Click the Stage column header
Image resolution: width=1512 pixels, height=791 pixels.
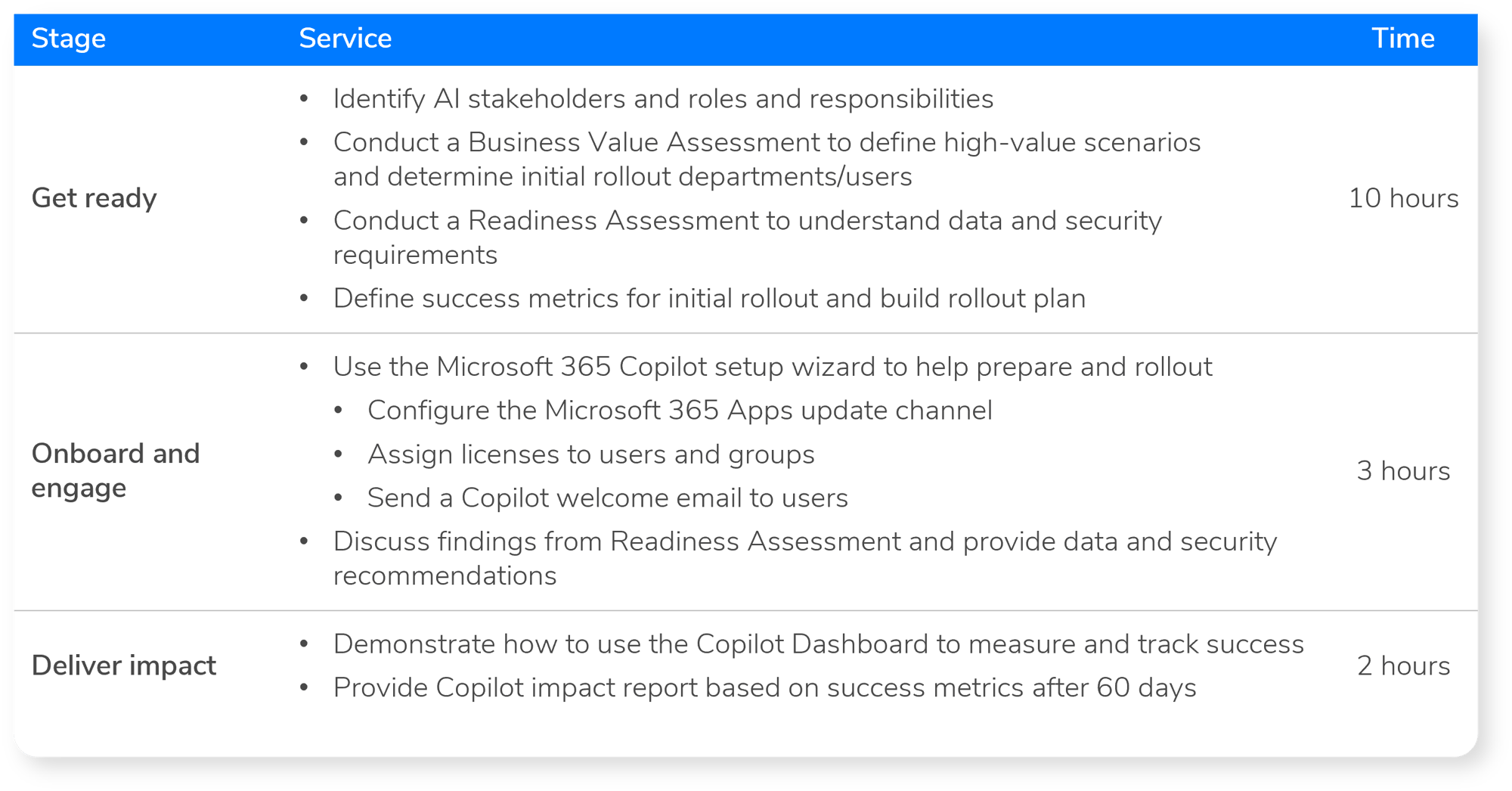tap(69, 39)
